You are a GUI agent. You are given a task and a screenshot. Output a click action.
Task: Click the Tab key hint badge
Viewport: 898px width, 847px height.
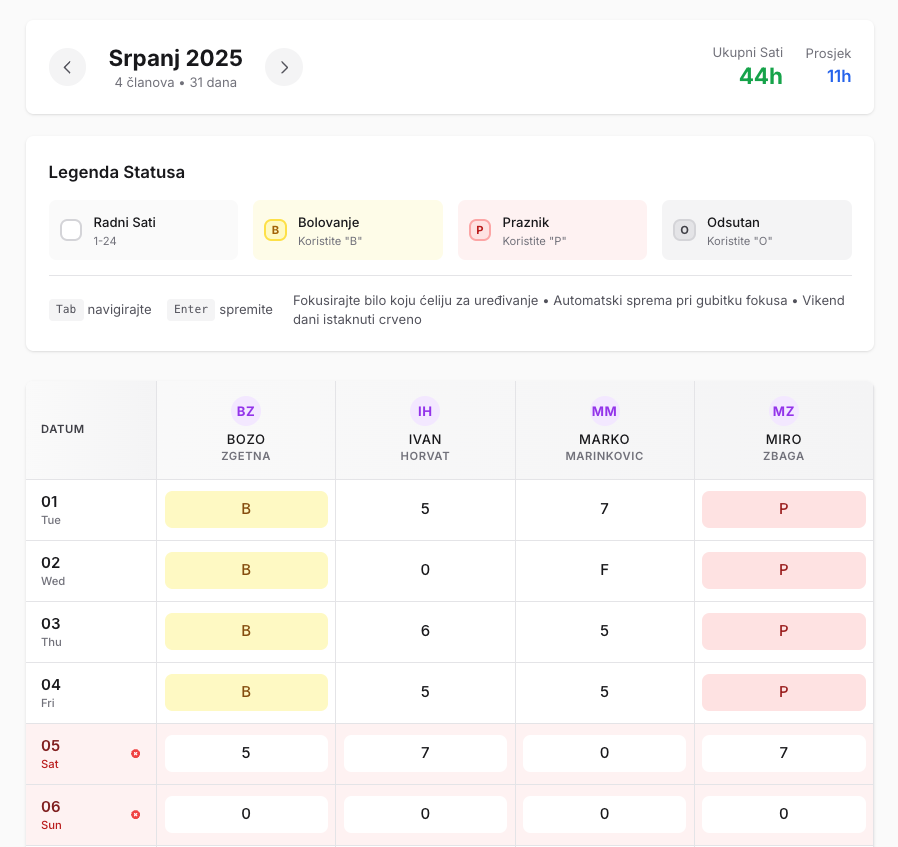tap(66, 310)
